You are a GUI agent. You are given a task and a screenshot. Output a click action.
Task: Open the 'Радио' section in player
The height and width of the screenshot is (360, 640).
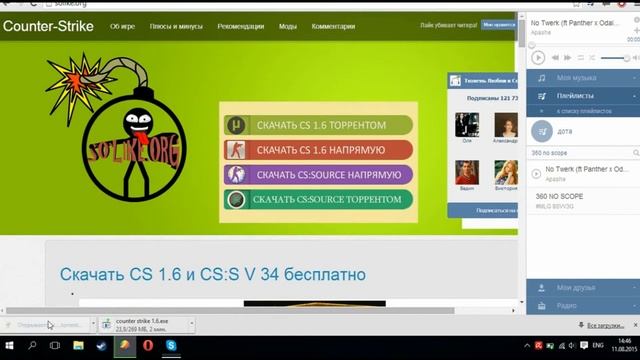583,306
